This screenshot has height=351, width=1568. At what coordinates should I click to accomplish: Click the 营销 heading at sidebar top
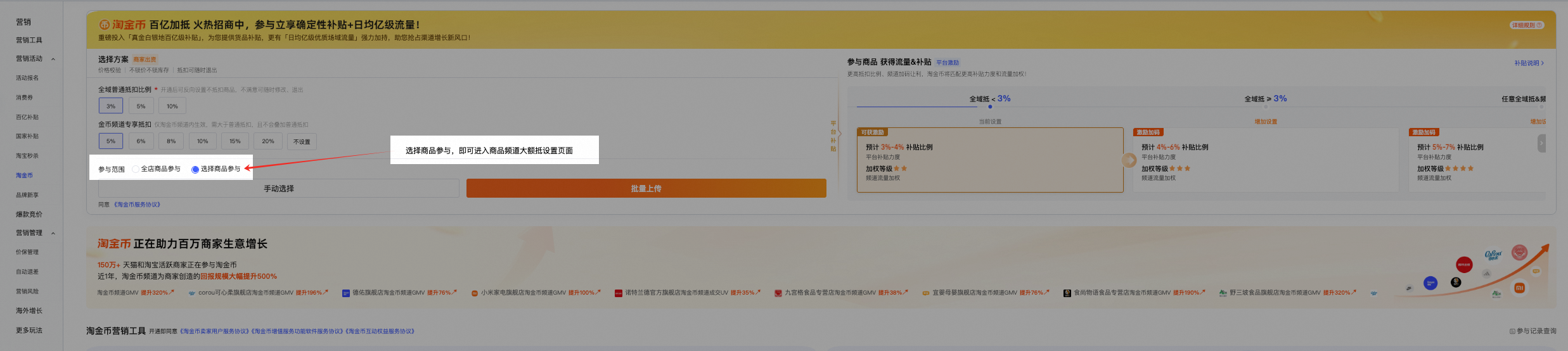click(23, 22)
